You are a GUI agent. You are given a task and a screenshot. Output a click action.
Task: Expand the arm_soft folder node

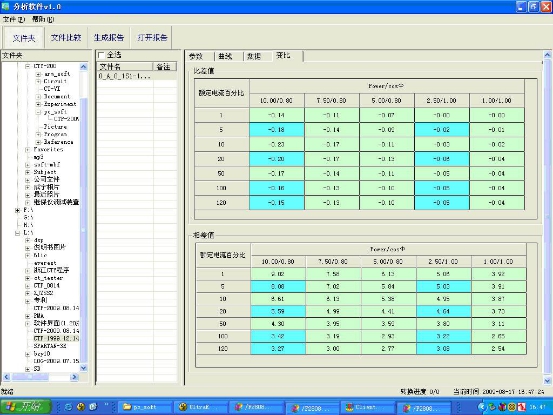pos(38,74)
